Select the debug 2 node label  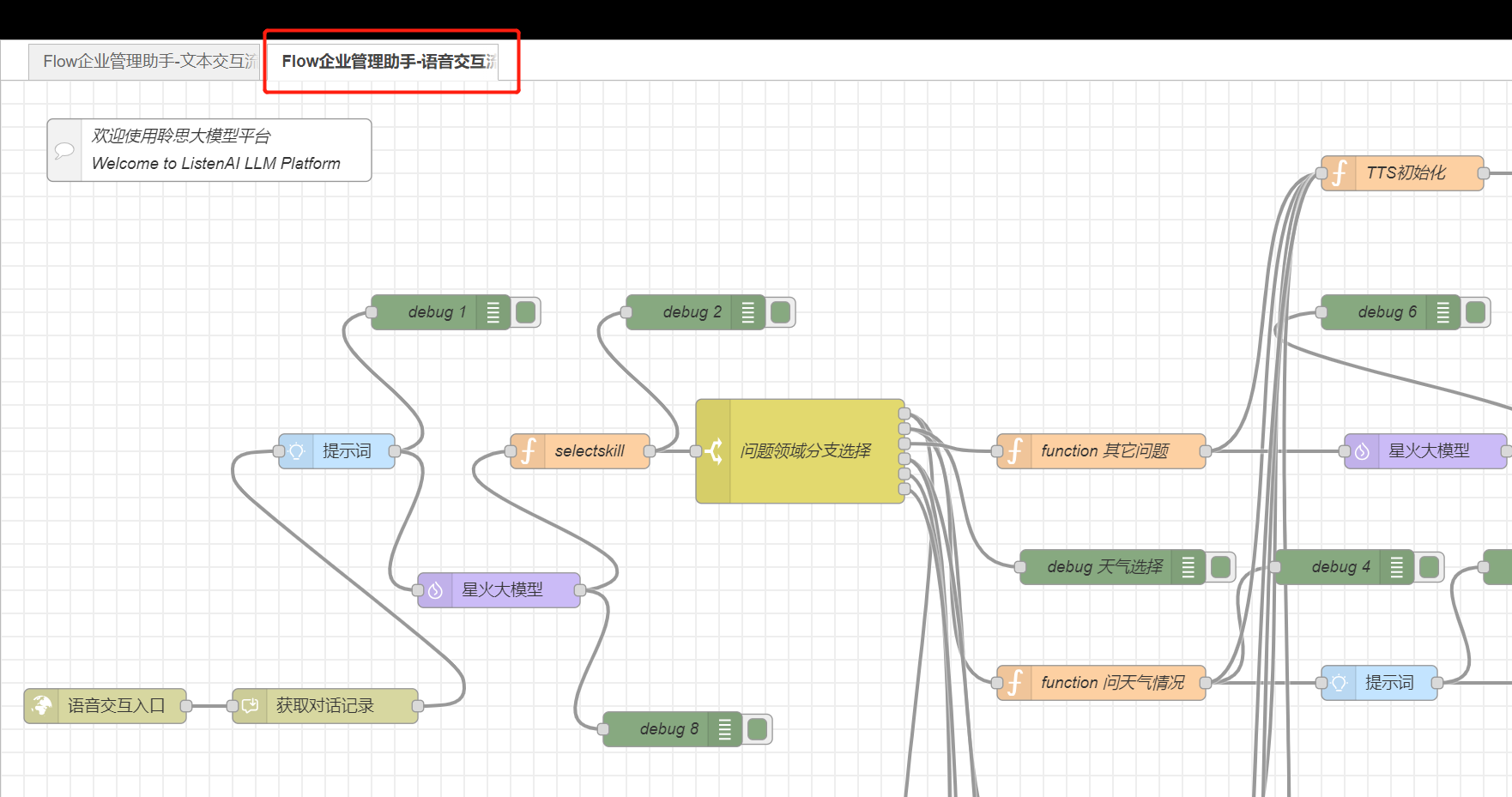(x=692, y=312)
